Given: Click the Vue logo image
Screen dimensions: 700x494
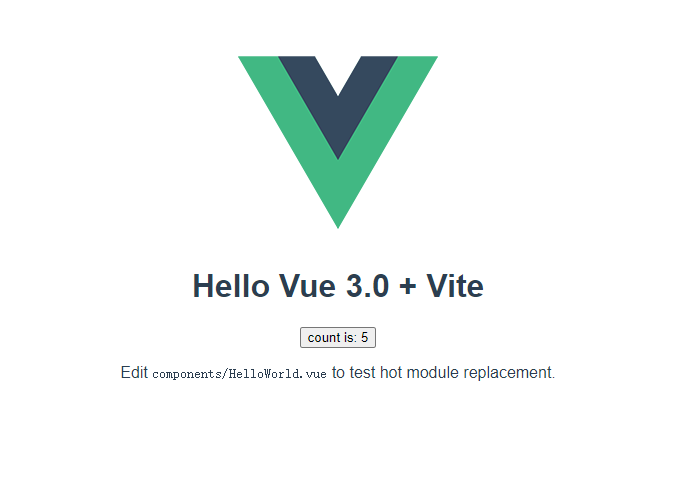Looking at the screenshot, I should (x=338, y=142).
